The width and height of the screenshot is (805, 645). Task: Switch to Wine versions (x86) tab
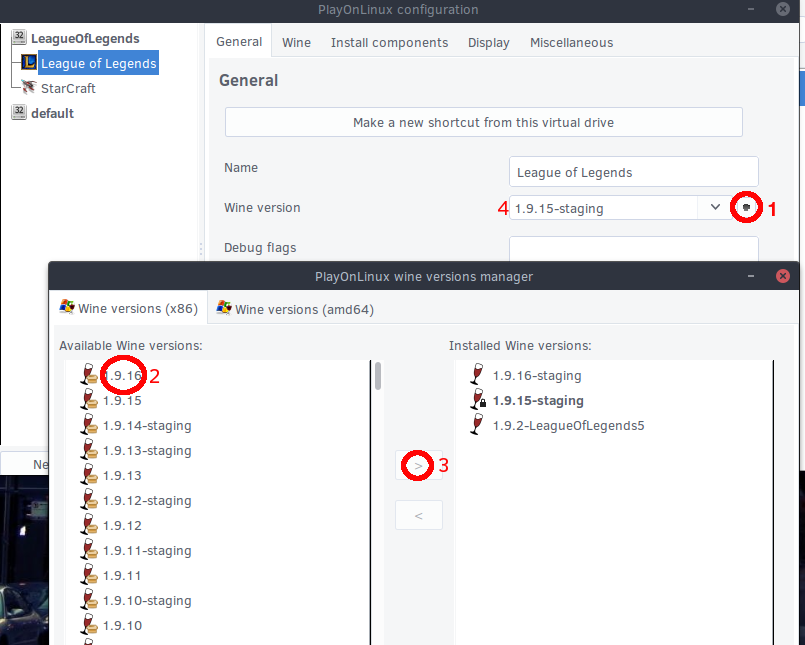click(128, 308)
